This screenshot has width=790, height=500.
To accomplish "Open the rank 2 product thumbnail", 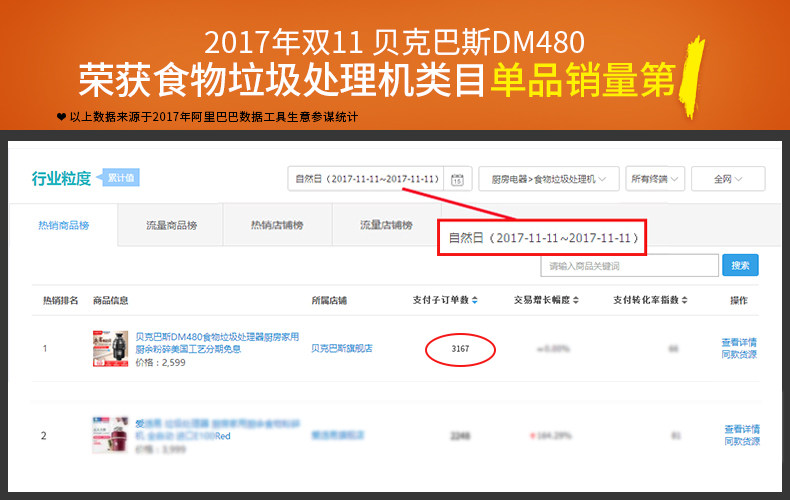I will (x=110, y=435).
